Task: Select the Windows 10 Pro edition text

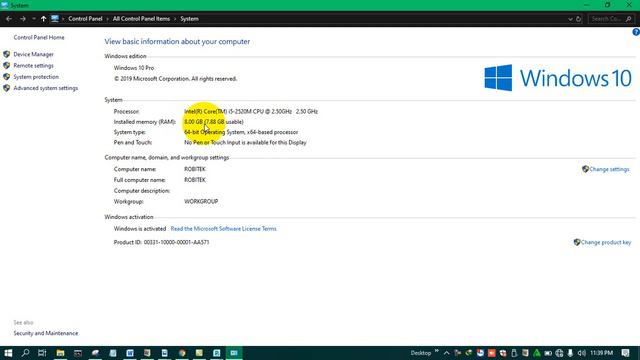Action: tap(134, 68)
